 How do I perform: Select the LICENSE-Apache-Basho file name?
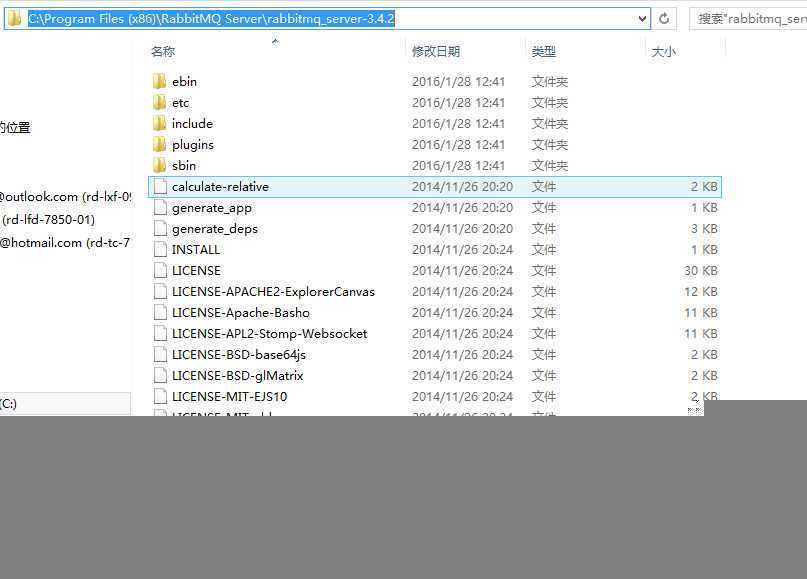(x=241, y=312)
